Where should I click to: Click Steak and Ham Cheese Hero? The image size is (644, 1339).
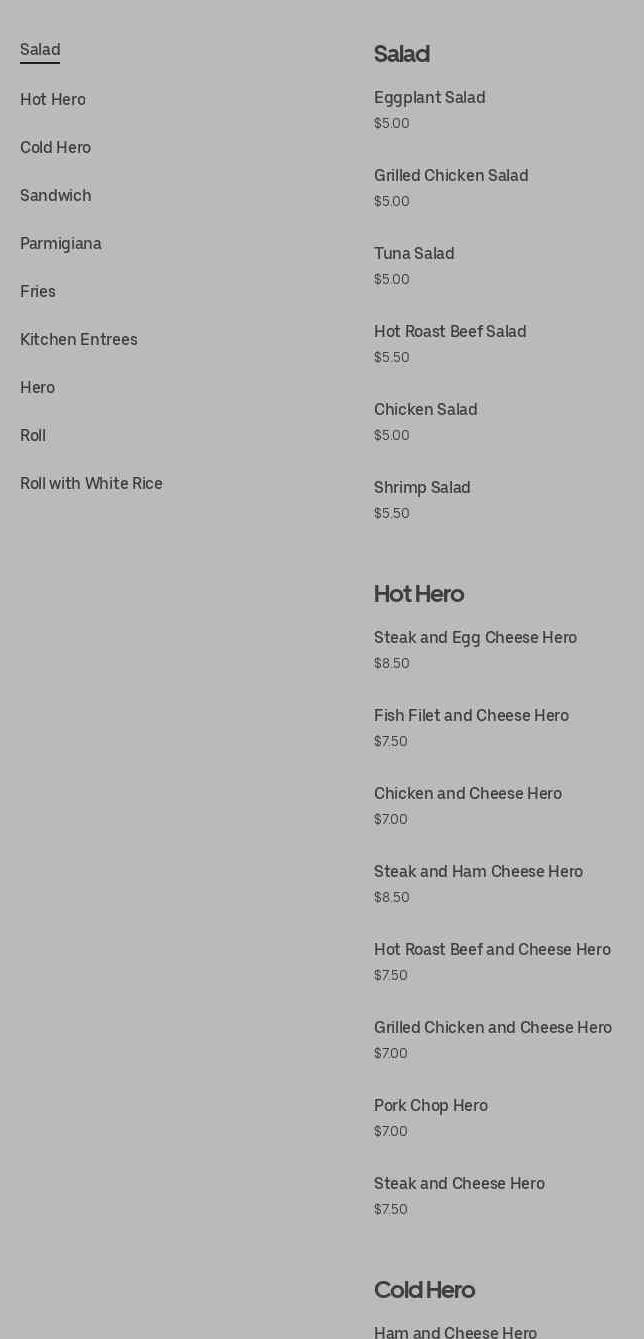[478, 872]
